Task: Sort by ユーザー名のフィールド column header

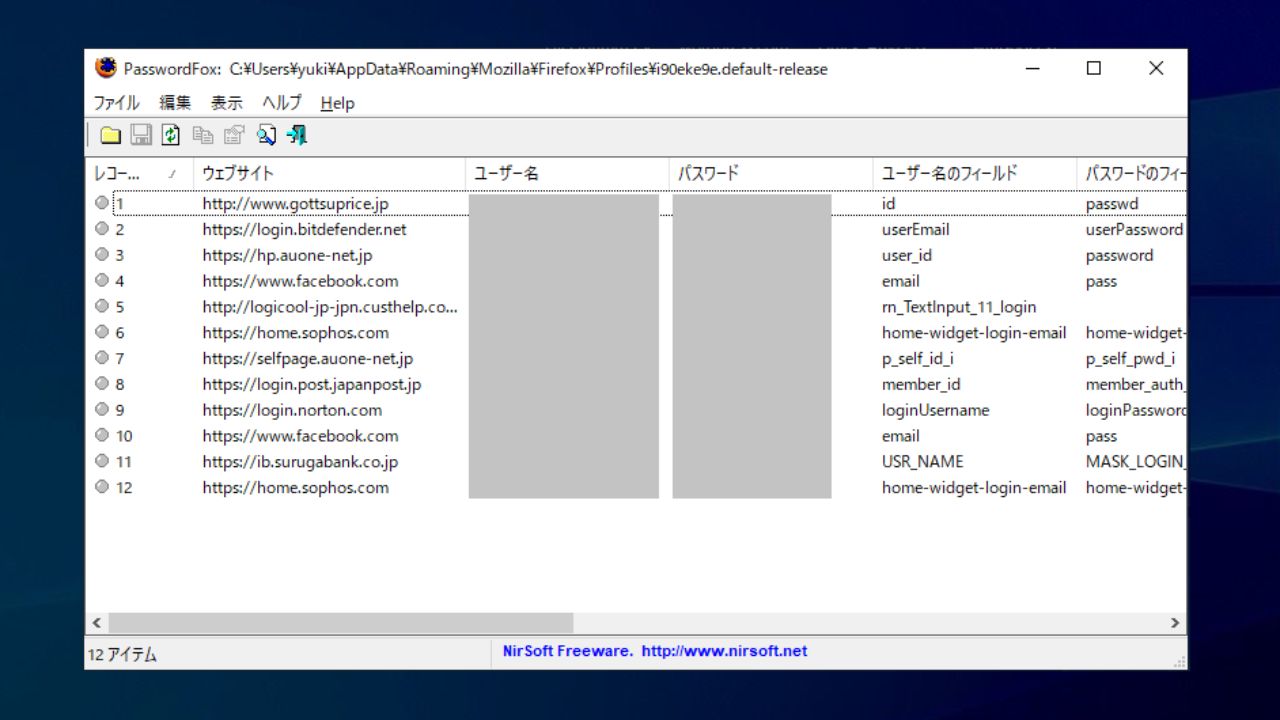Action: click(975, 173)
